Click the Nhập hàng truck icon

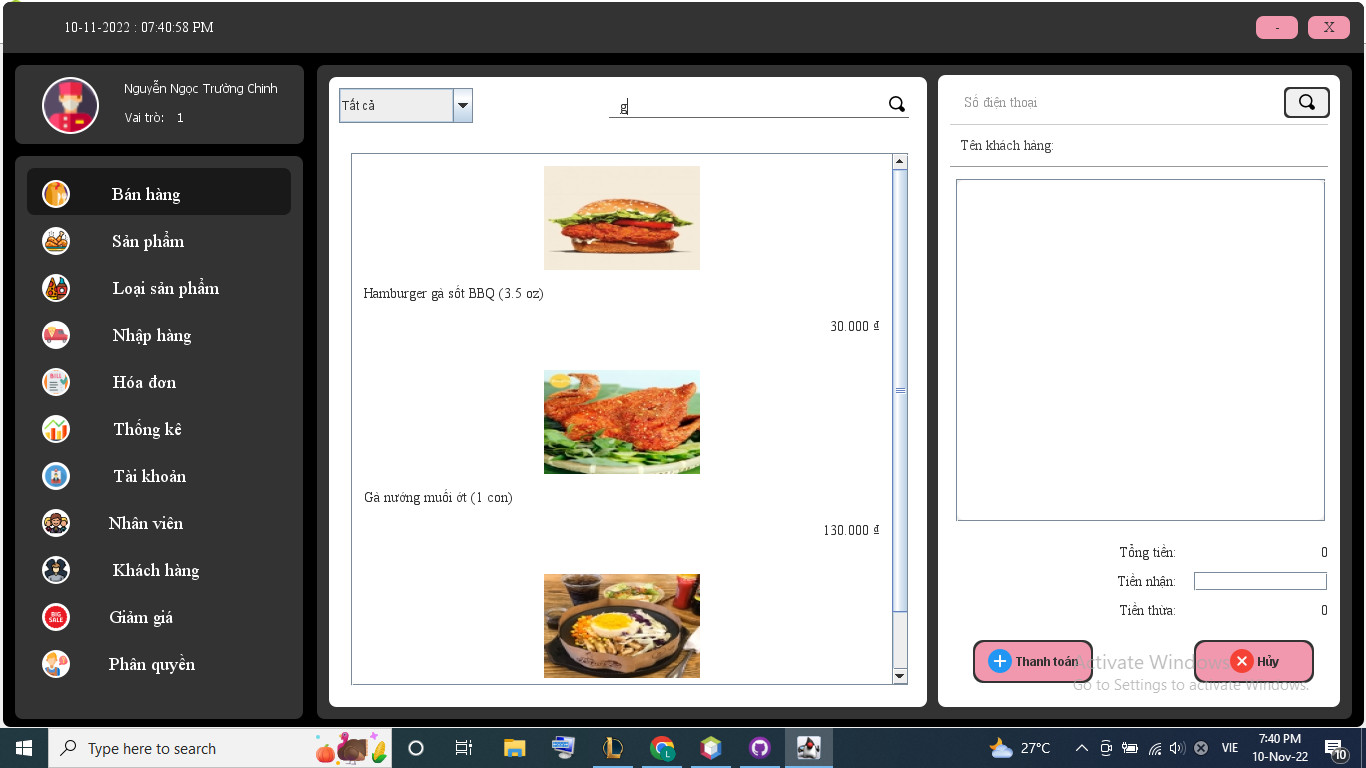[x=56, y=335]
